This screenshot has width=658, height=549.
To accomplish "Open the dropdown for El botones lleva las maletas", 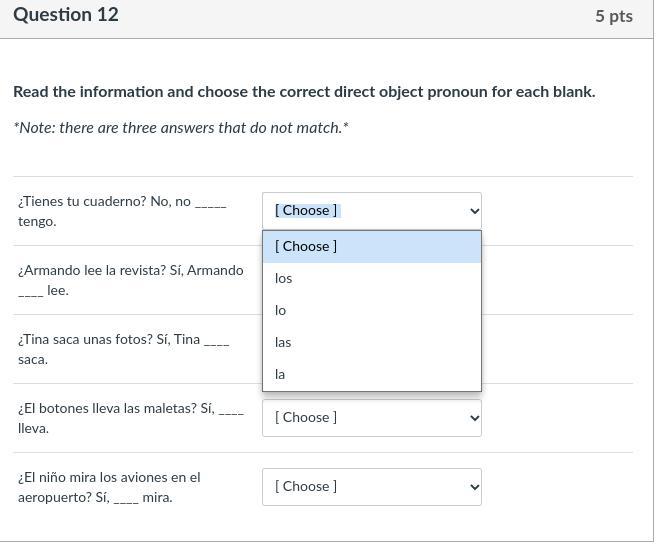I will click(x=371, y=418).
